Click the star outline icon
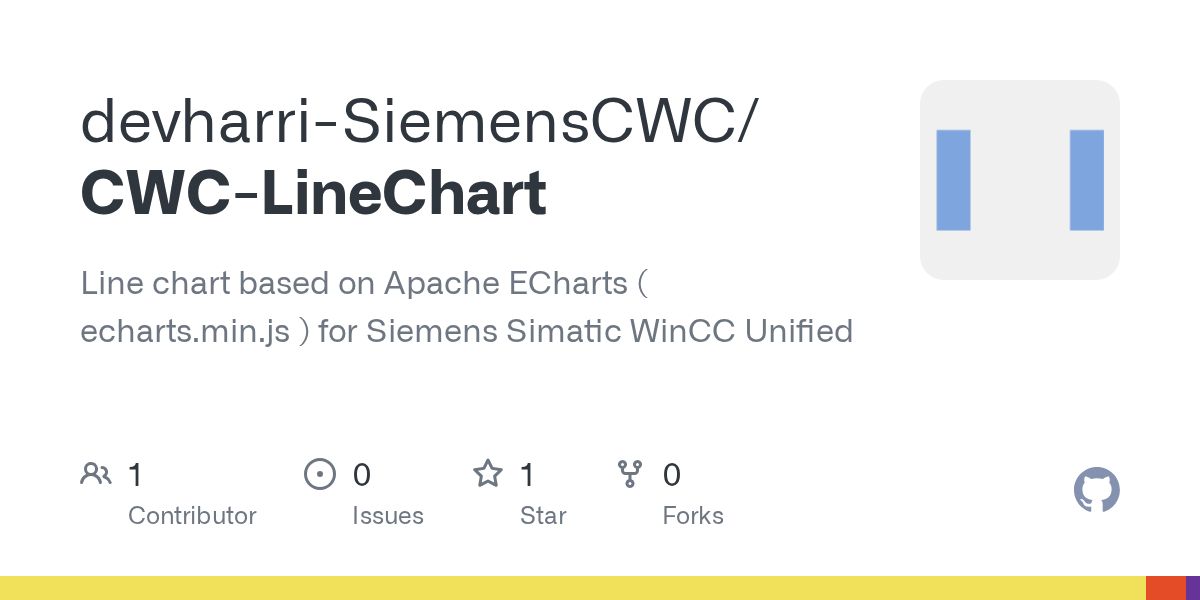 coord(488,473)
